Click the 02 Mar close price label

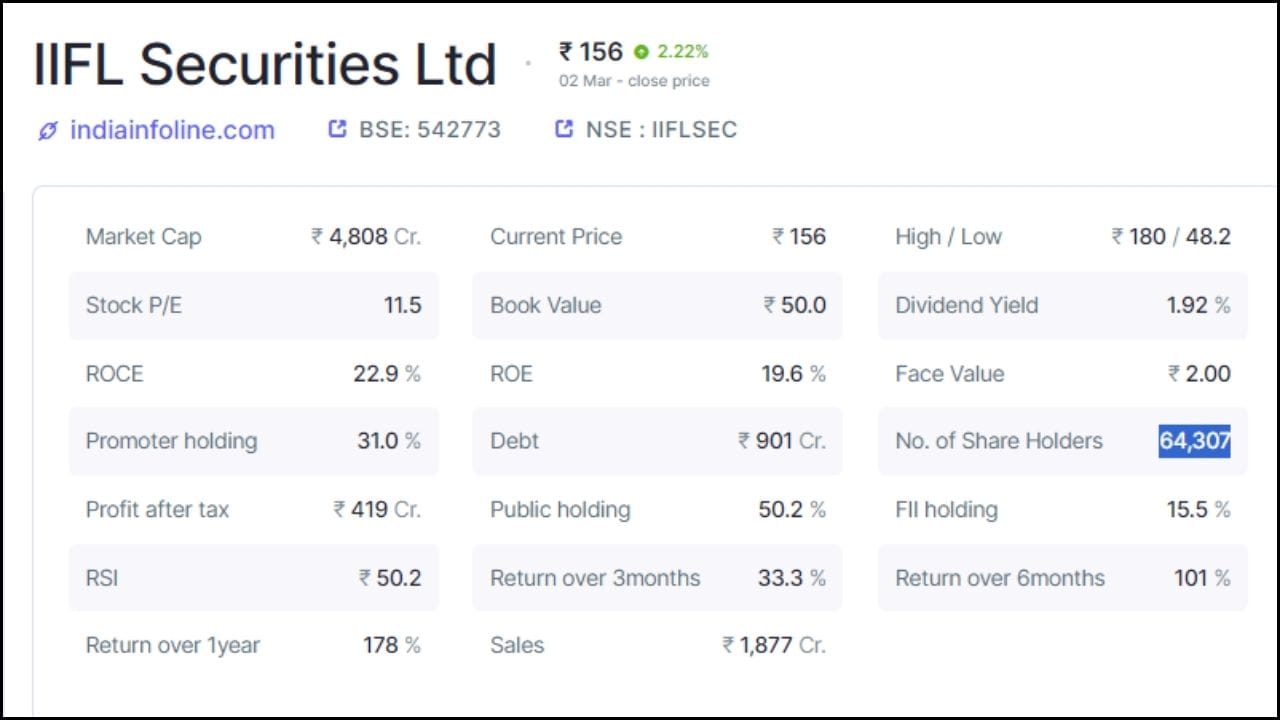coord(635,81)
